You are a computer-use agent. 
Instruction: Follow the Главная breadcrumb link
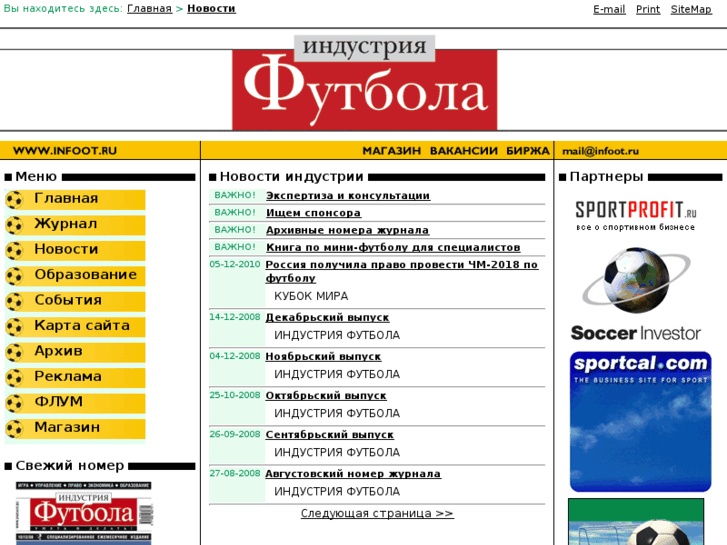coord(149,9)
